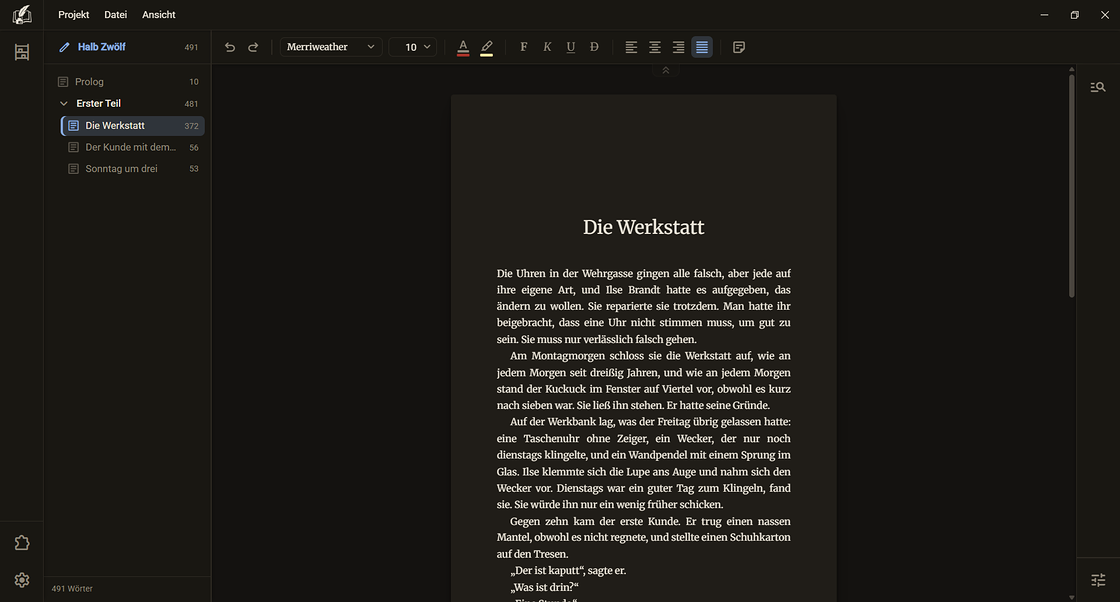
Task: Align text right
Action: (679, 47)
